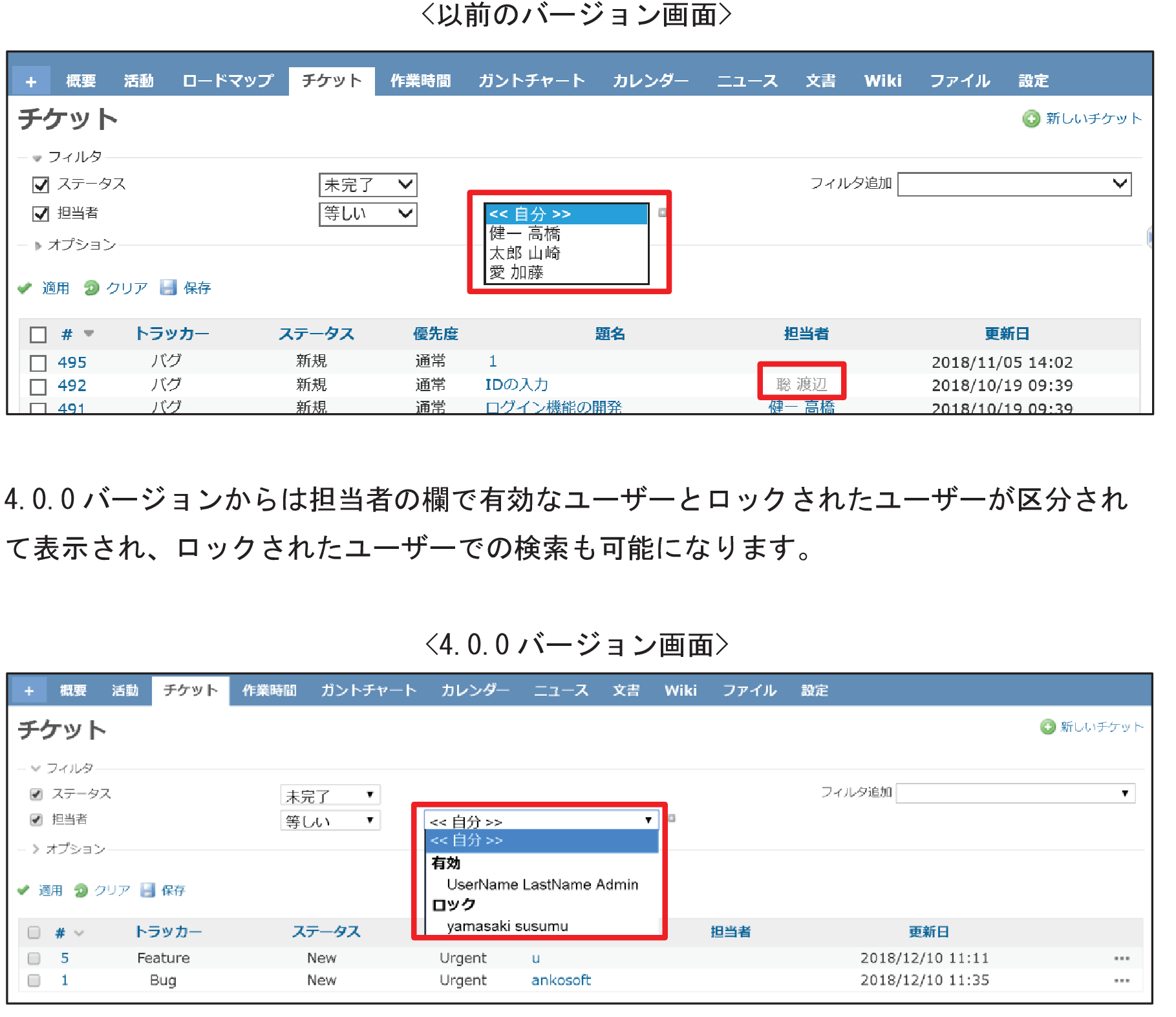Uncheck the ステータス filter checkbox
Screen dimensions: 1176x1017
[x=39, y=184]
